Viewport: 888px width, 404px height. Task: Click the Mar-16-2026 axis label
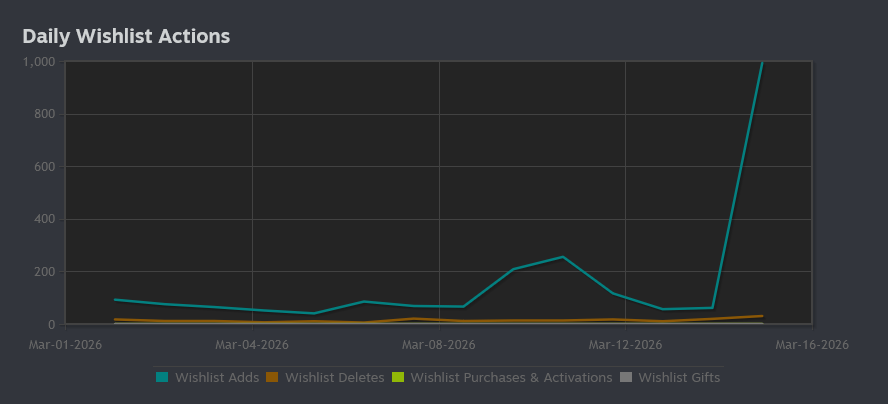click(x=812, y=345)
